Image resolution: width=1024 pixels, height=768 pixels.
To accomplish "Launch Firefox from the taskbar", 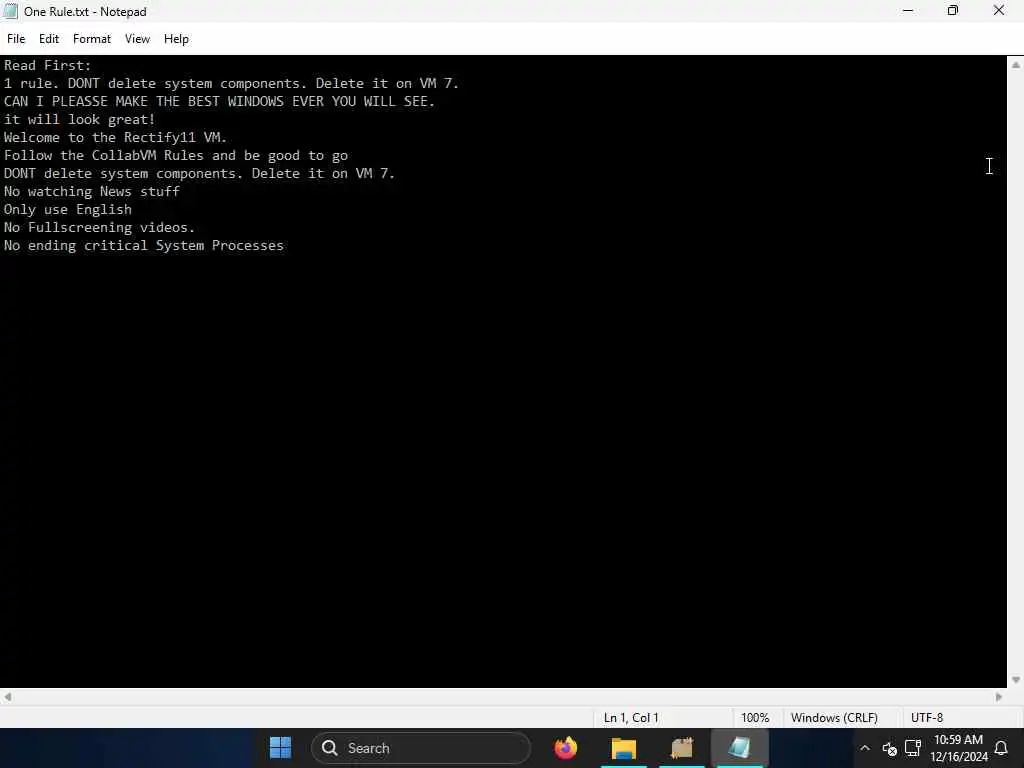I will [x=566, y=748].
